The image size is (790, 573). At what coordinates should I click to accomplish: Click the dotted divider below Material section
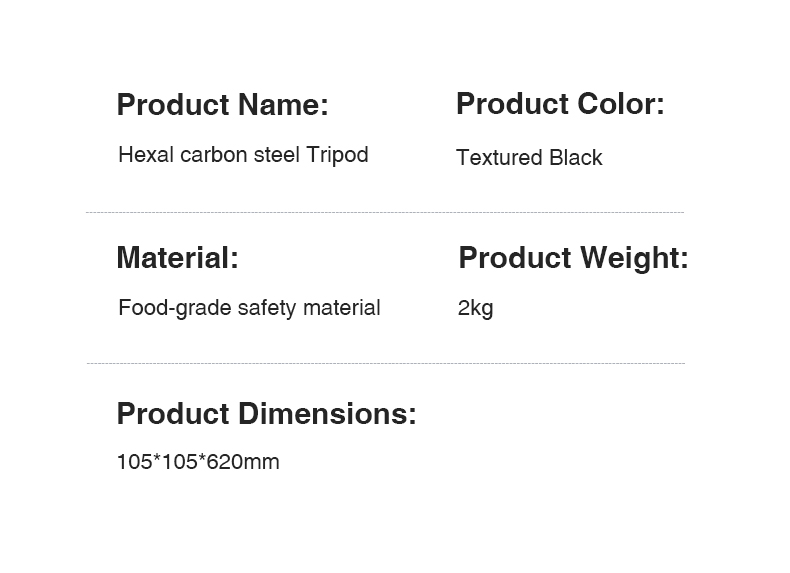385,363
